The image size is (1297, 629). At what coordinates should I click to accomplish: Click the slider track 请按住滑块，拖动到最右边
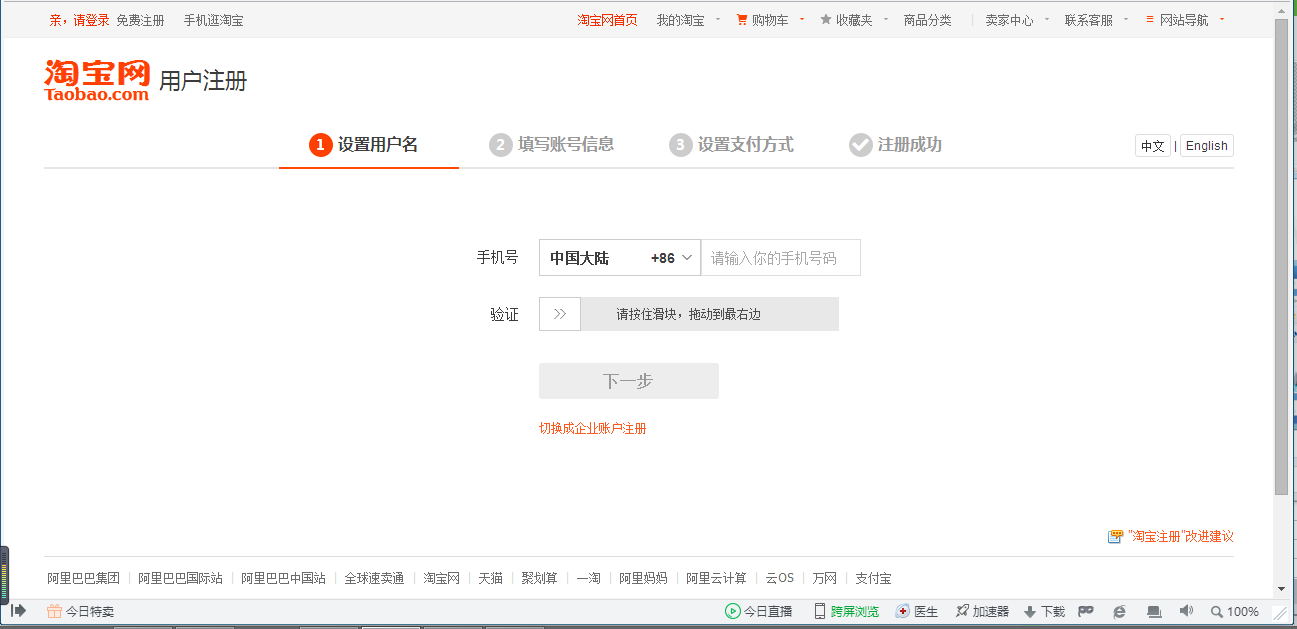coord(689,314)
